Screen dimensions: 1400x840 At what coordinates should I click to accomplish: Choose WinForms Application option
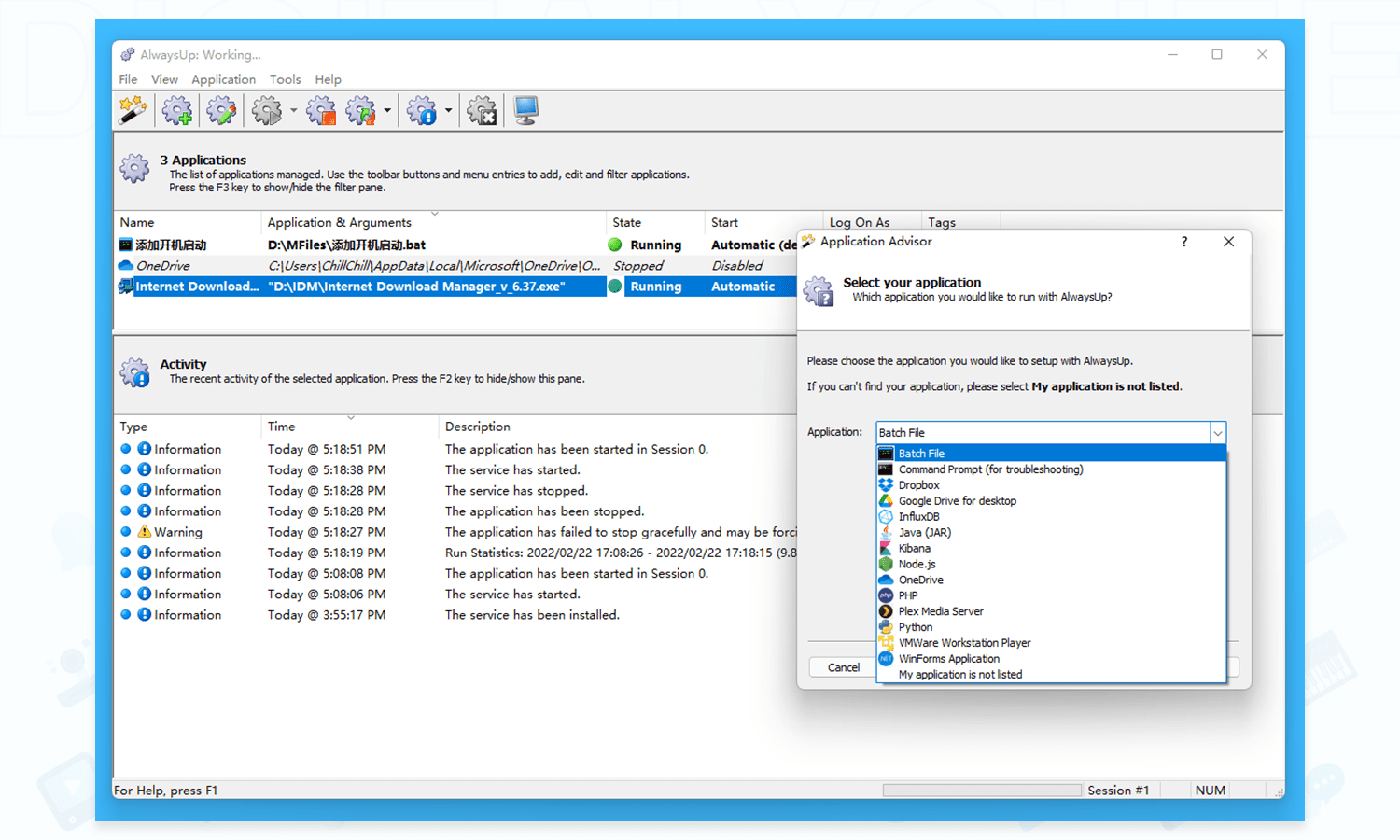(x=1051, y=659)
